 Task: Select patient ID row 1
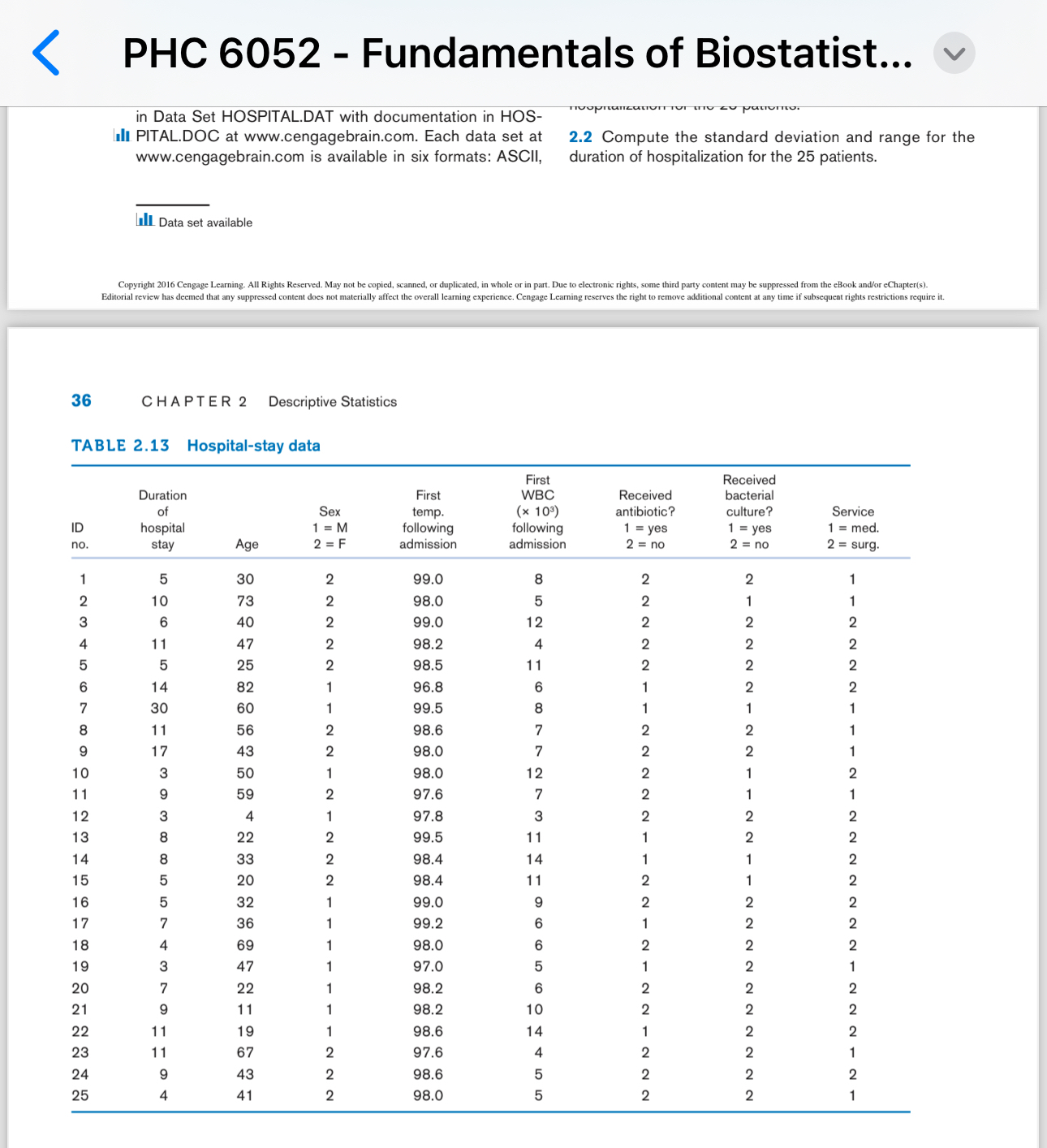(82, 578)
